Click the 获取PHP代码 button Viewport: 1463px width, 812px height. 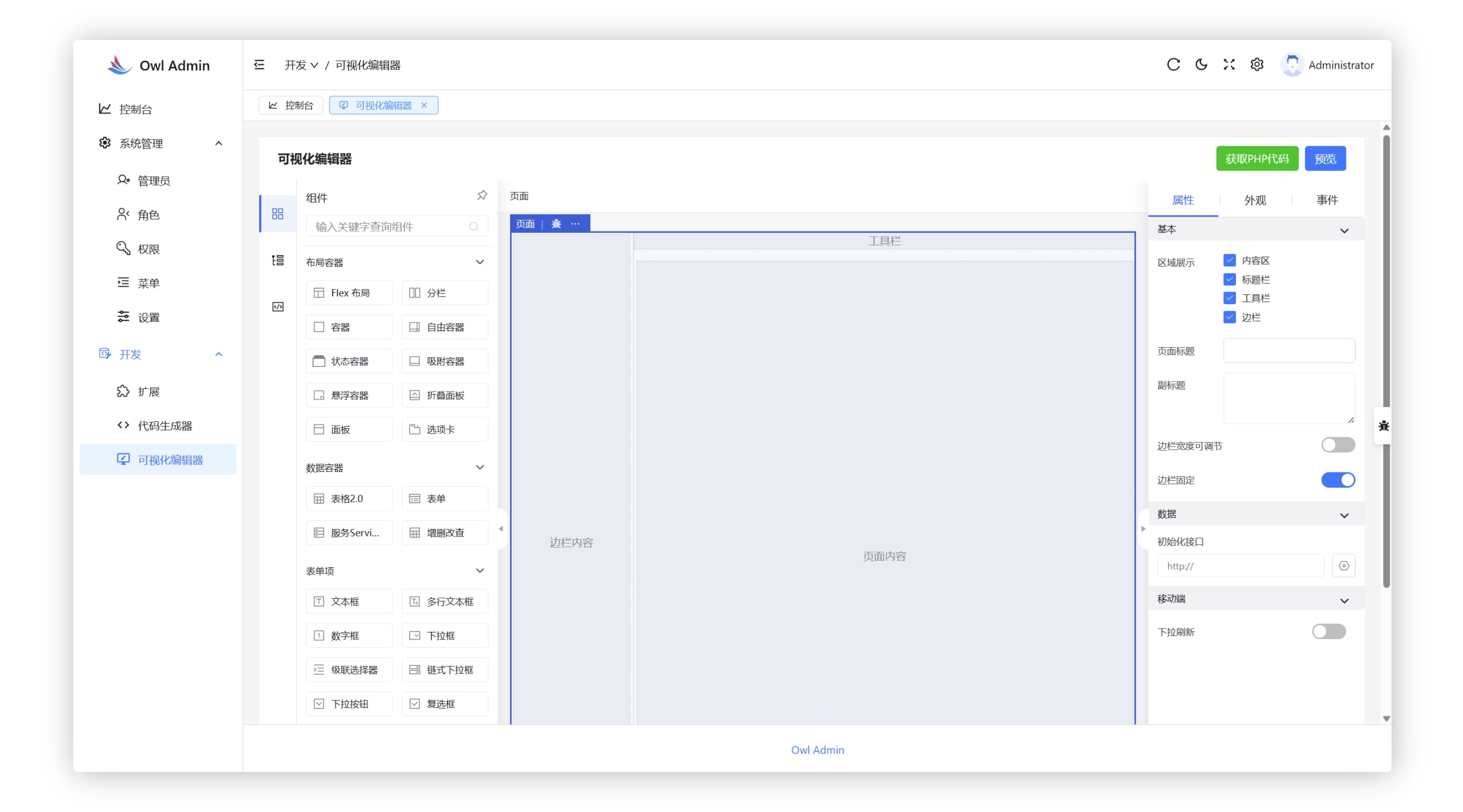(x=1257, y=158)
